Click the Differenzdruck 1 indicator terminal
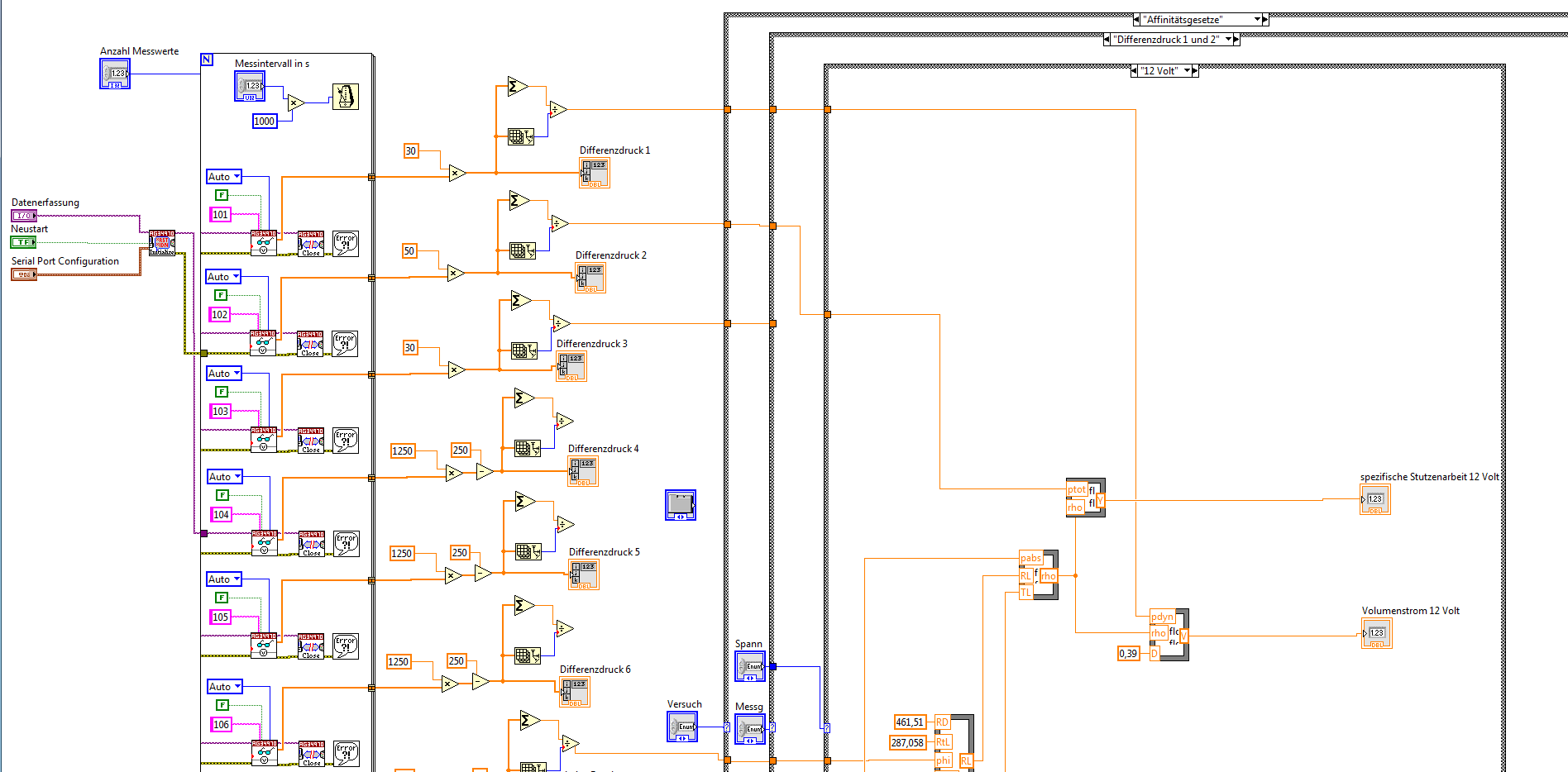Viewport: 1568px width, 772px height. pyautogui.click(x=595, y=173)
